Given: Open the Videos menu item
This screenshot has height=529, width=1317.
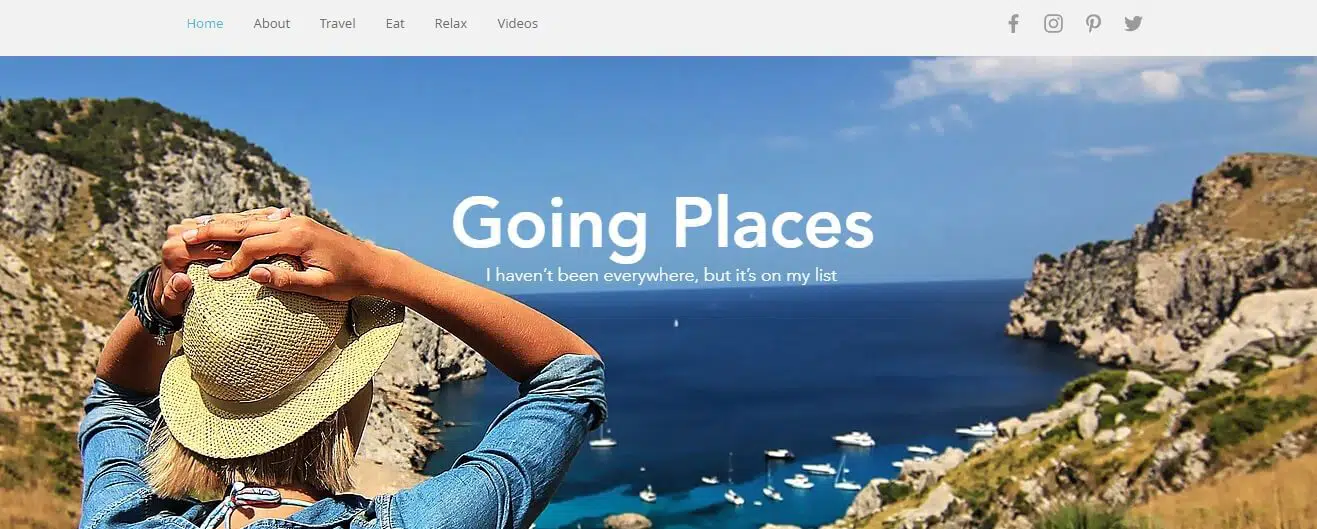Looking at the screenshot, I should tap(518, 23).
